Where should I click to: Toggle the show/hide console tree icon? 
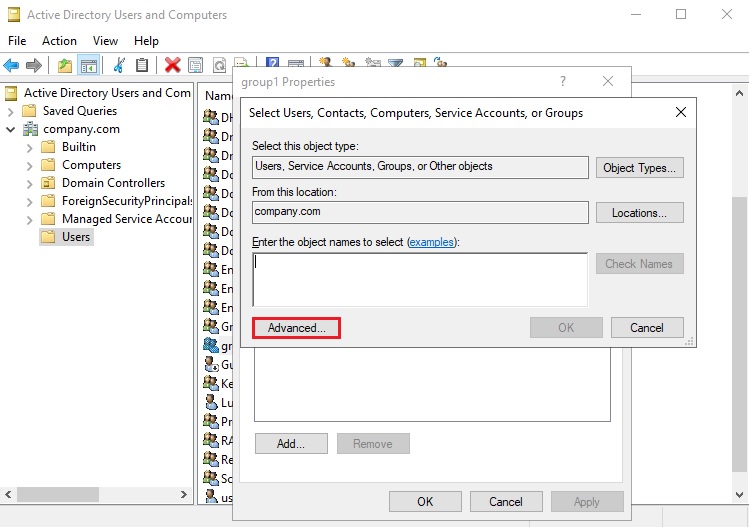coord(88,65)
